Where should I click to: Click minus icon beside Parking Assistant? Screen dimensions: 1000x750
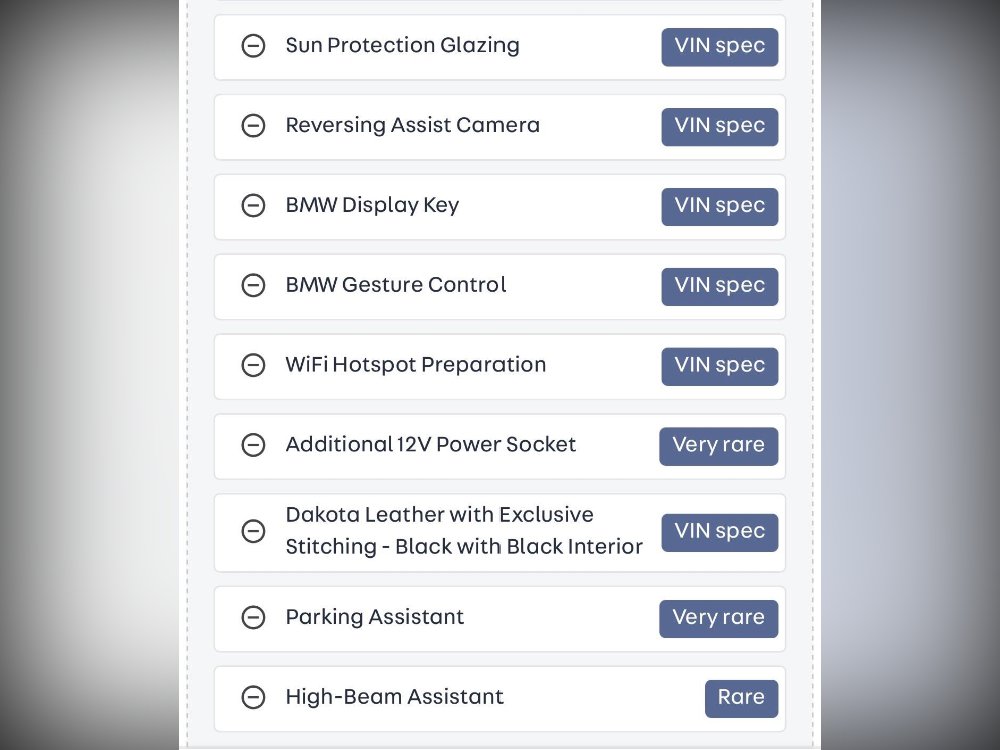[x=253, y=617]
